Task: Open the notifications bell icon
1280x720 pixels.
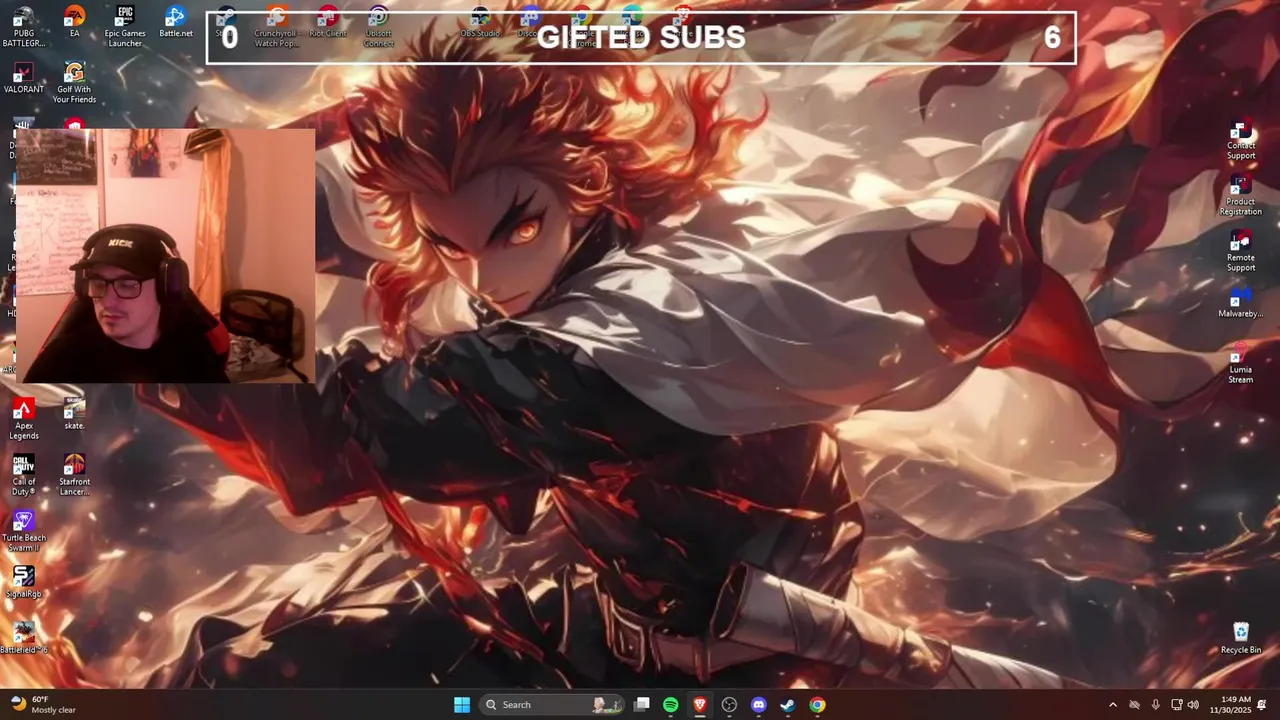Action: pos(1262,705)
